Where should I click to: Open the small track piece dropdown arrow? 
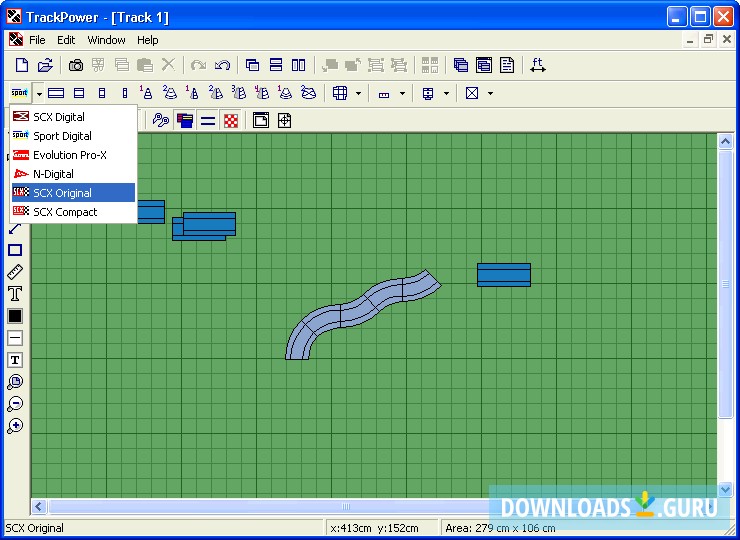[x=402, y=93]
